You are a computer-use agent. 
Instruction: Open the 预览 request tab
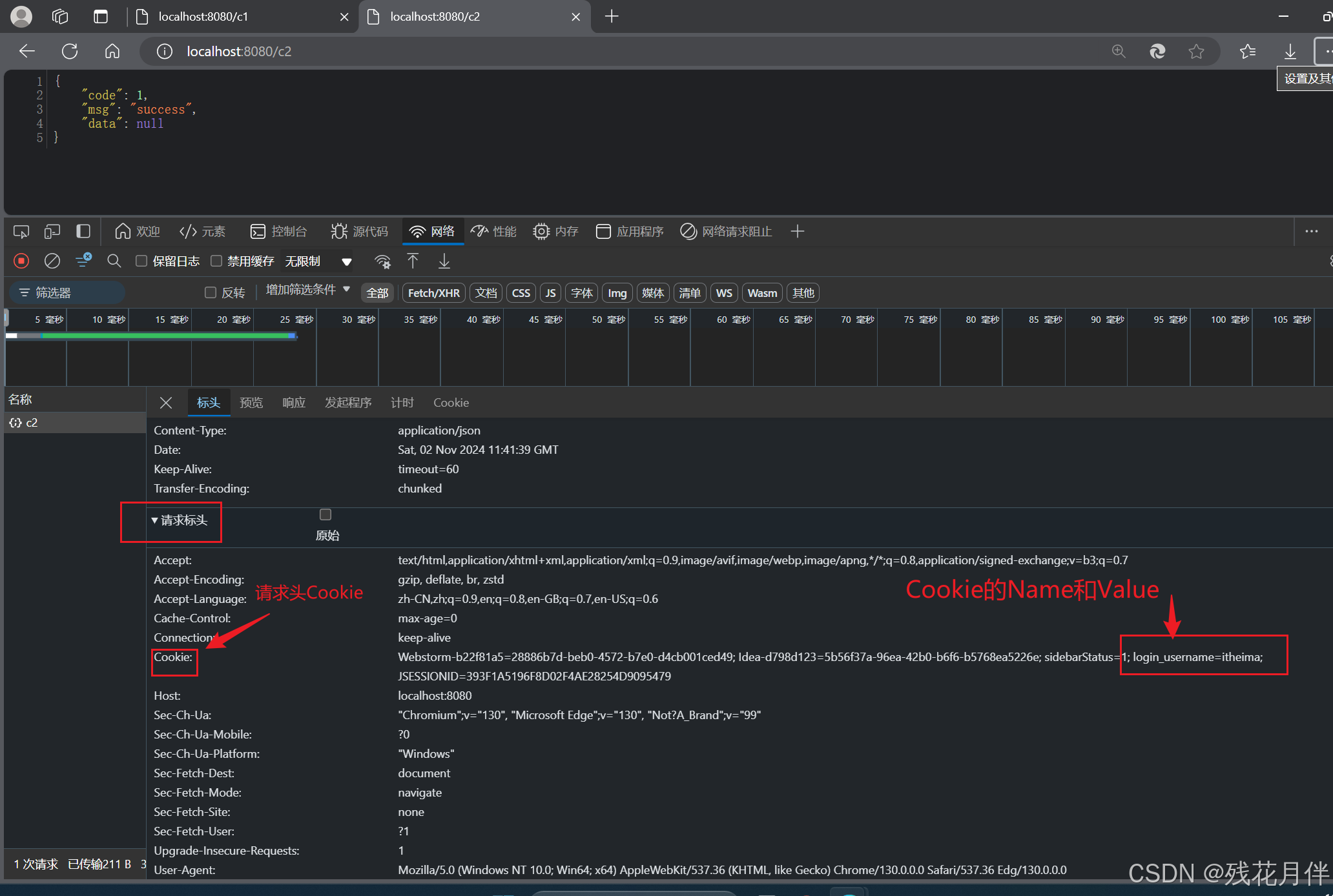click(x=251, y=403)
